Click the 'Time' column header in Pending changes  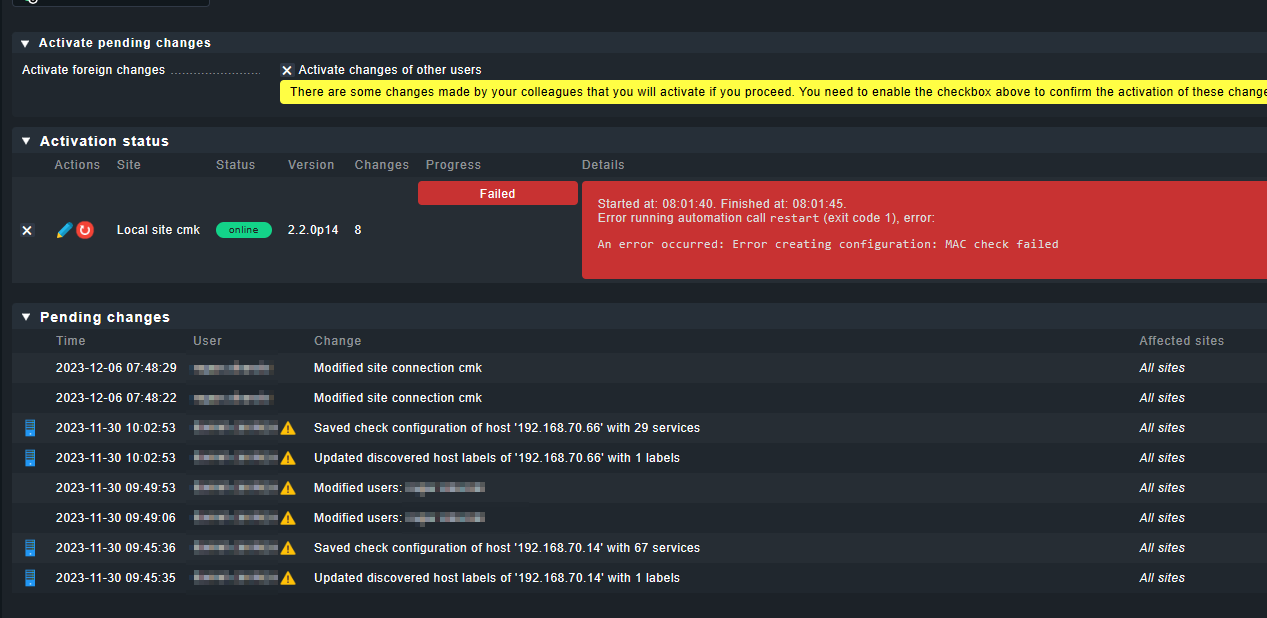pyautogui.click(x=71, y=341)
